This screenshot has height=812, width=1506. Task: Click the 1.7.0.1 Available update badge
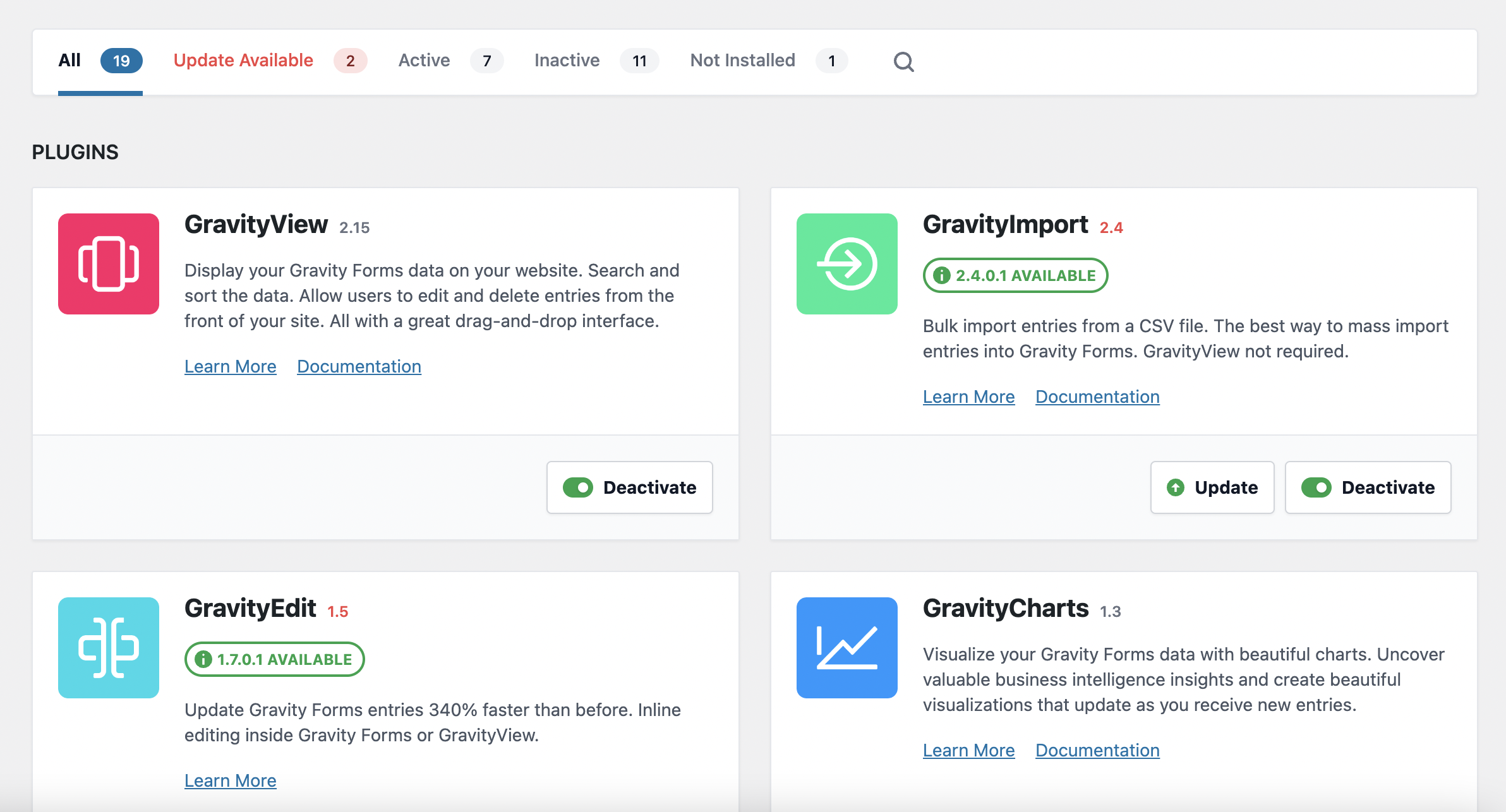pos(274,659)
